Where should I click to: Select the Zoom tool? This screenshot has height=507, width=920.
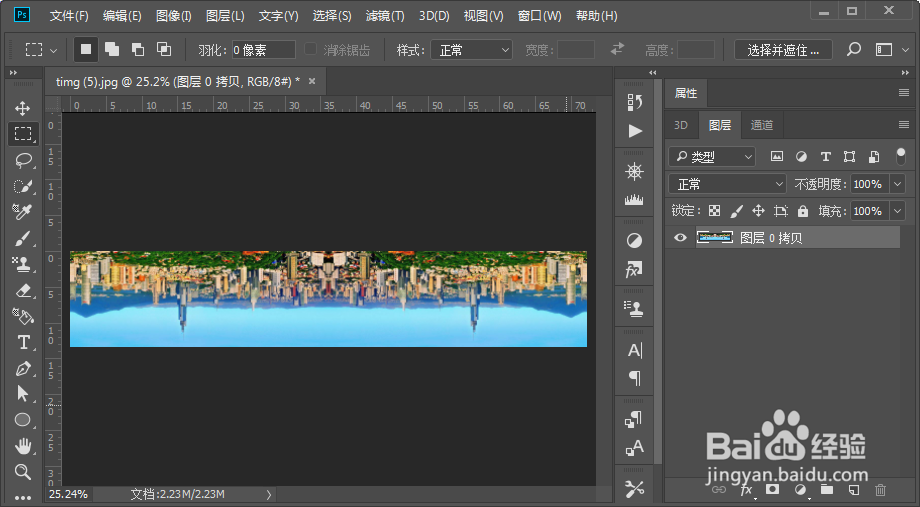point(22,472)
